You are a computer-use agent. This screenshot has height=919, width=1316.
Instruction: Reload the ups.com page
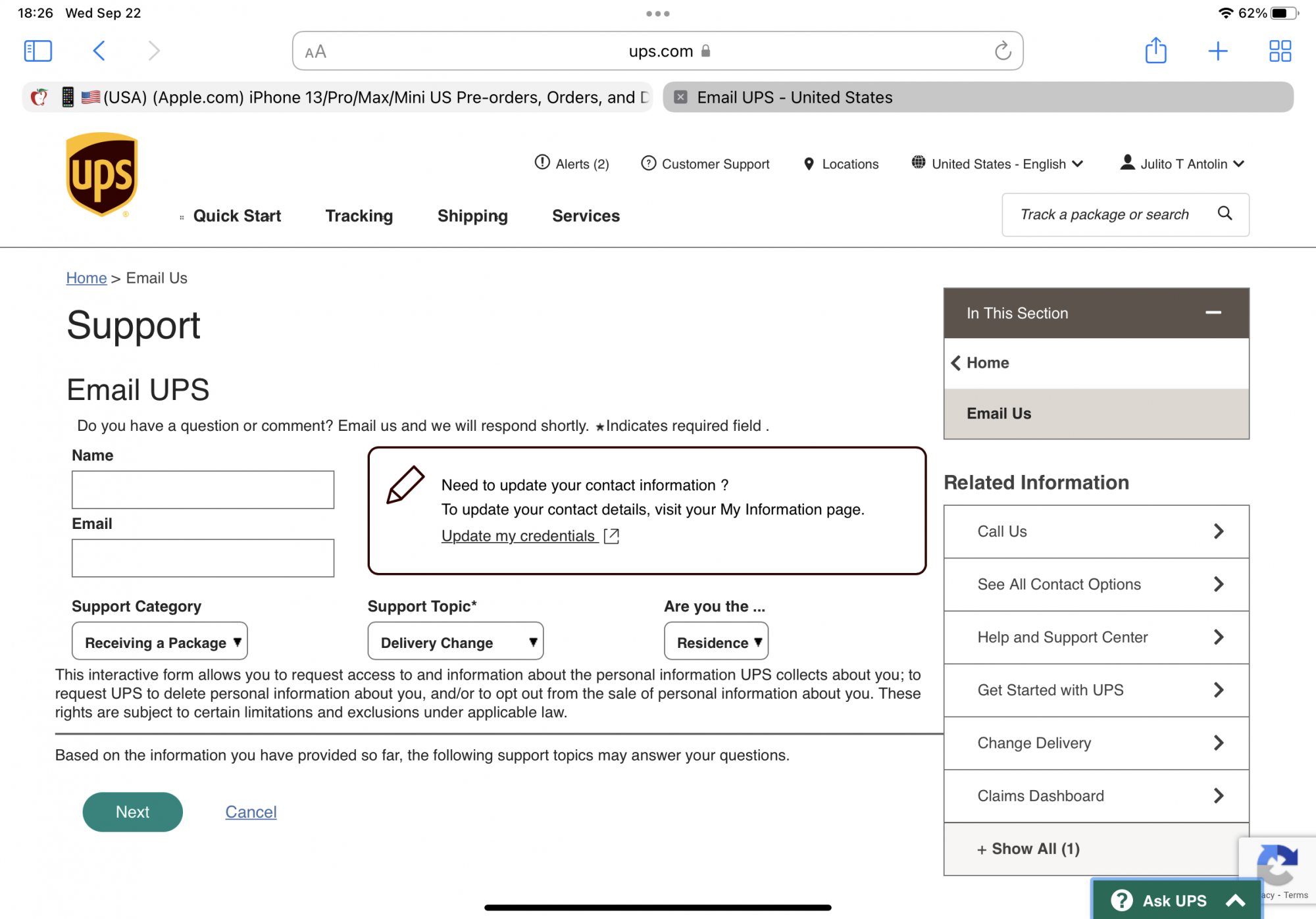point(1003,51)
